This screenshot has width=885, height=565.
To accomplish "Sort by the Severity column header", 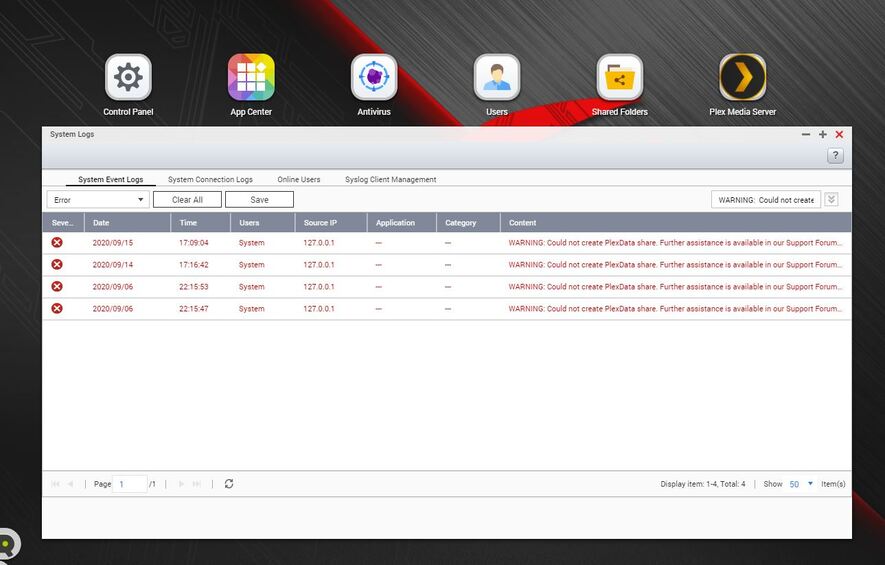I will click(x=63, y=223).
